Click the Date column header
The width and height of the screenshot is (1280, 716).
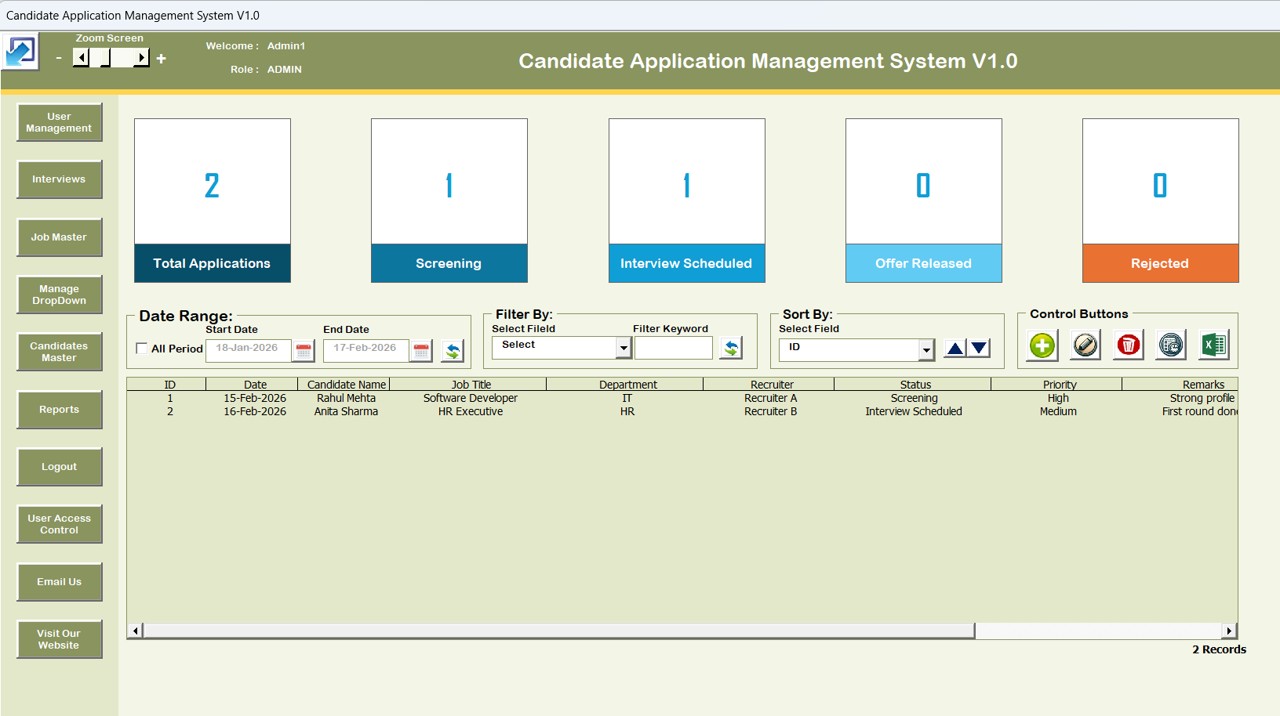click(x=252, y=384)
